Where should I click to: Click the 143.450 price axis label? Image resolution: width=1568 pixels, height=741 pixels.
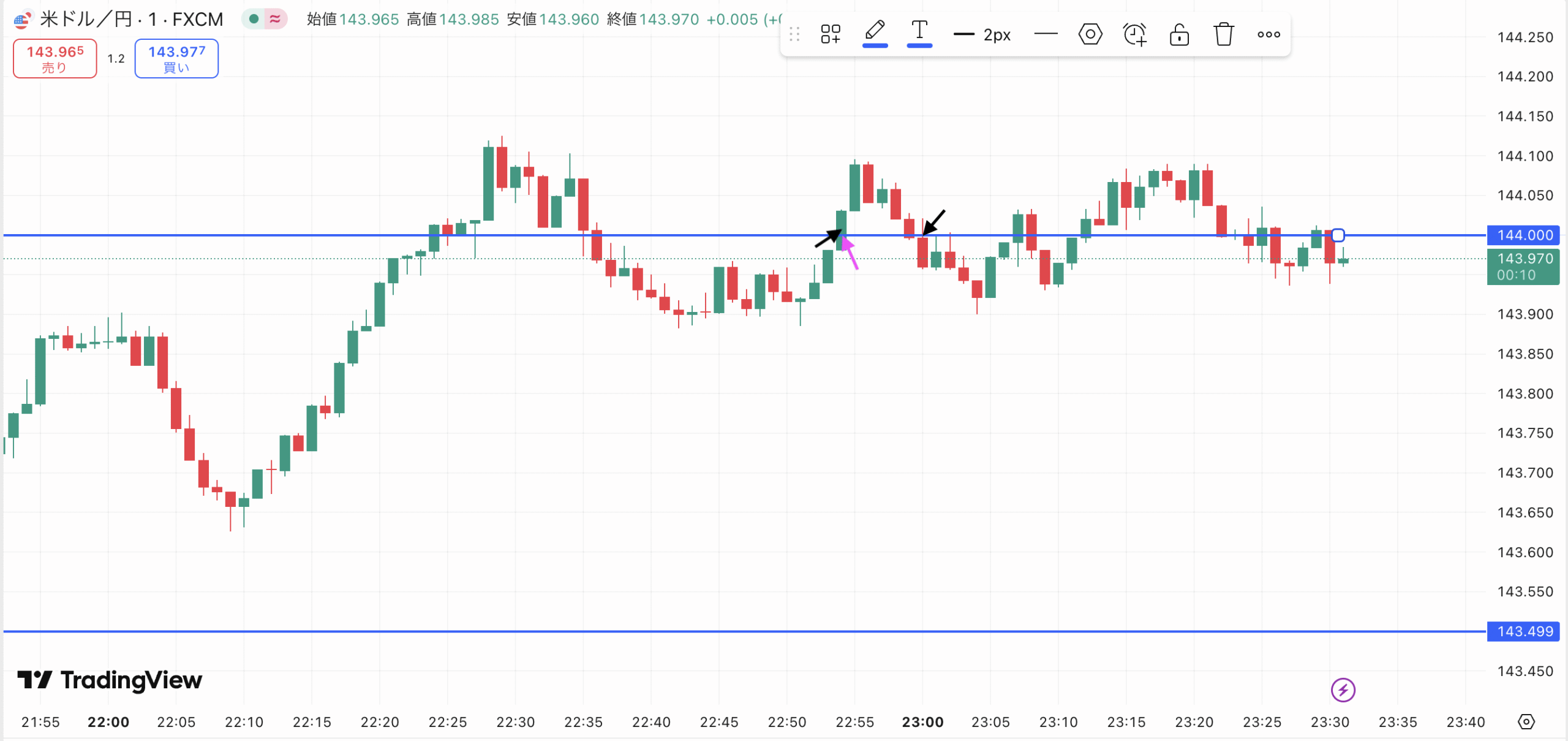coord(1525,671)
